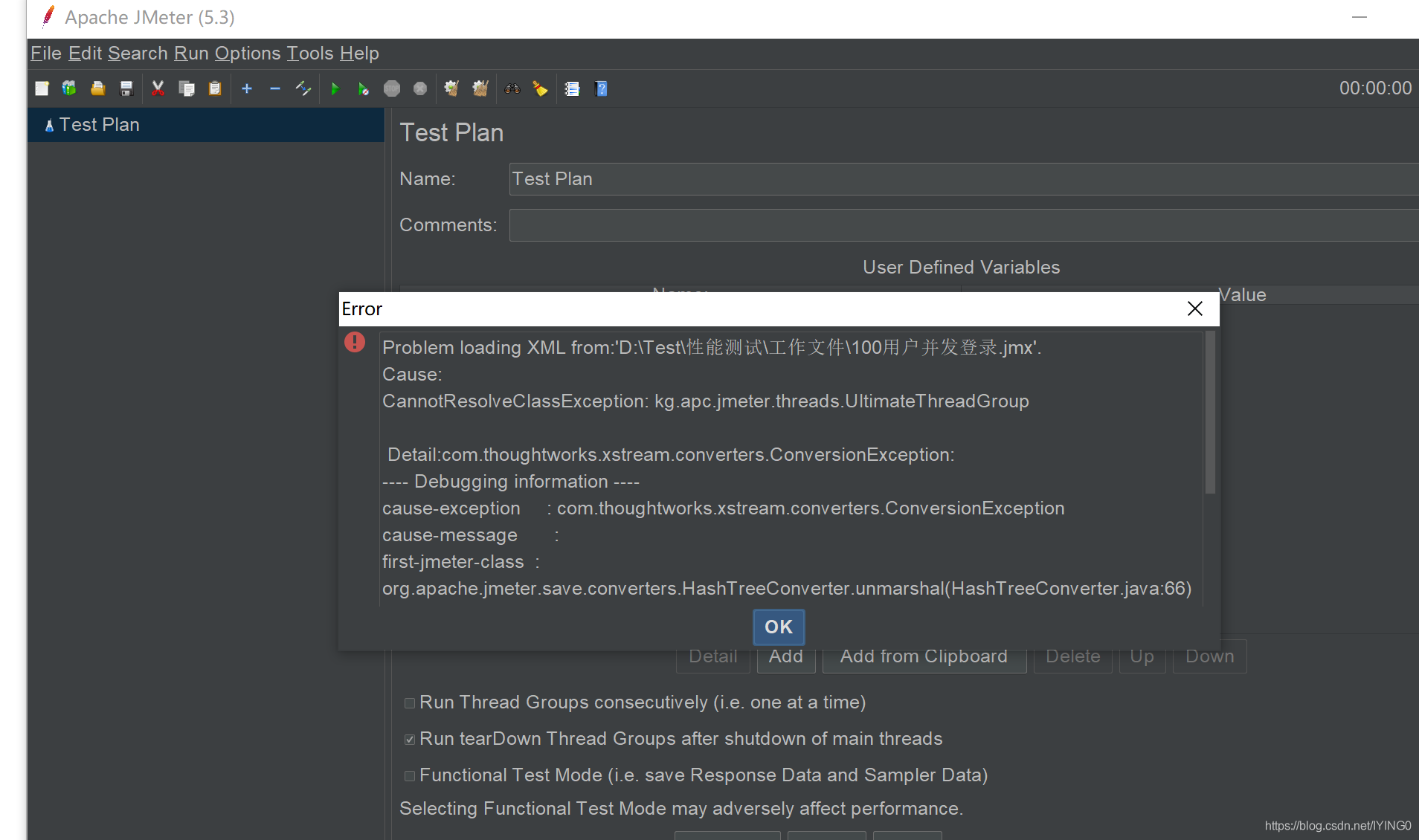Start the test with green play icon

pos(335,88)
